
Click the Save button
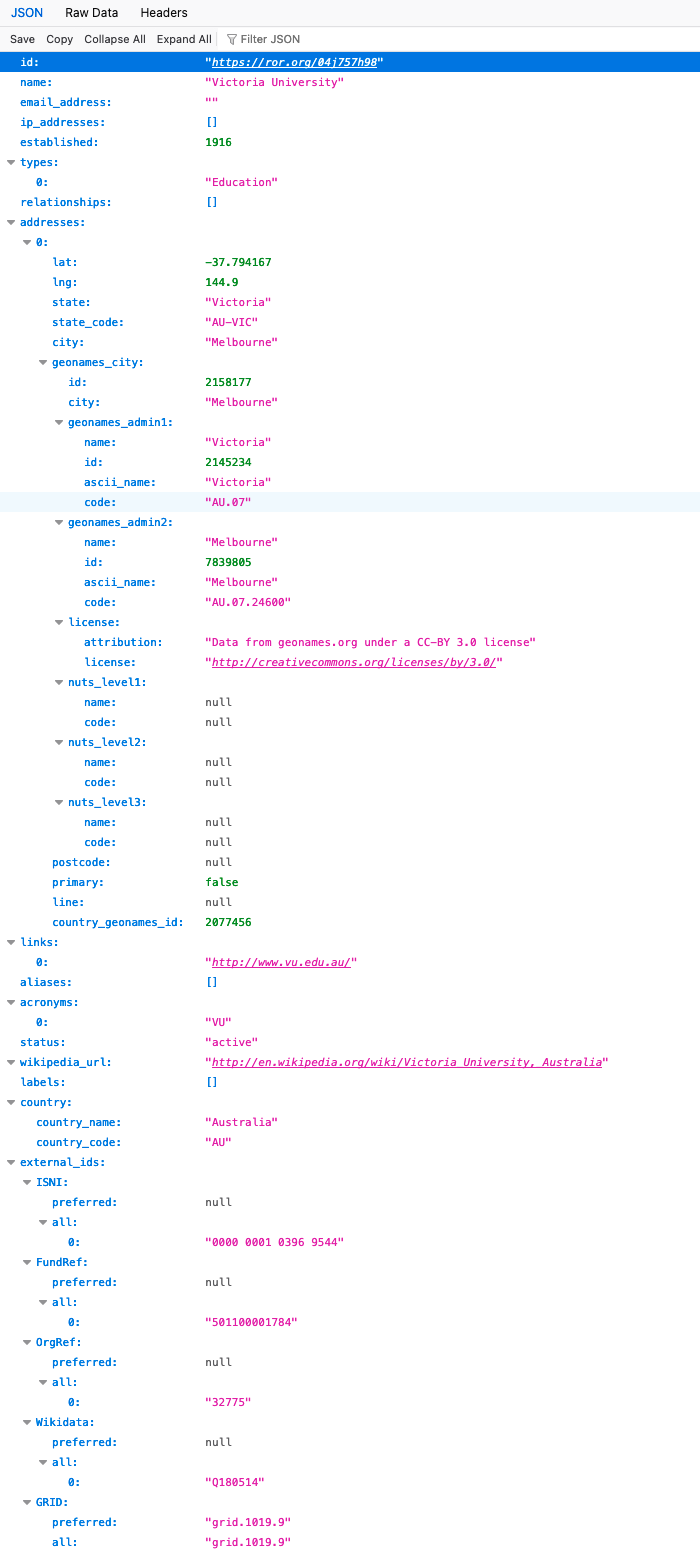tap(22, 39)
